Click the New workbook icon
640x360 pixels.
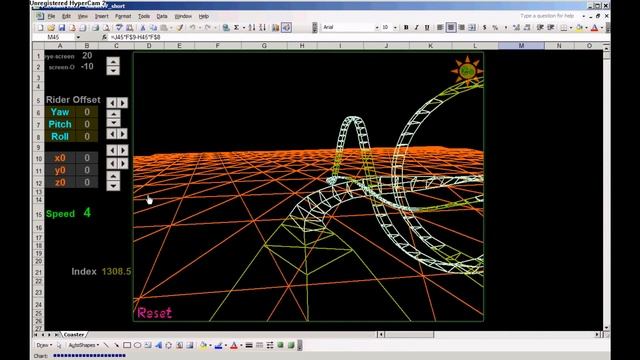coord(40,27)
